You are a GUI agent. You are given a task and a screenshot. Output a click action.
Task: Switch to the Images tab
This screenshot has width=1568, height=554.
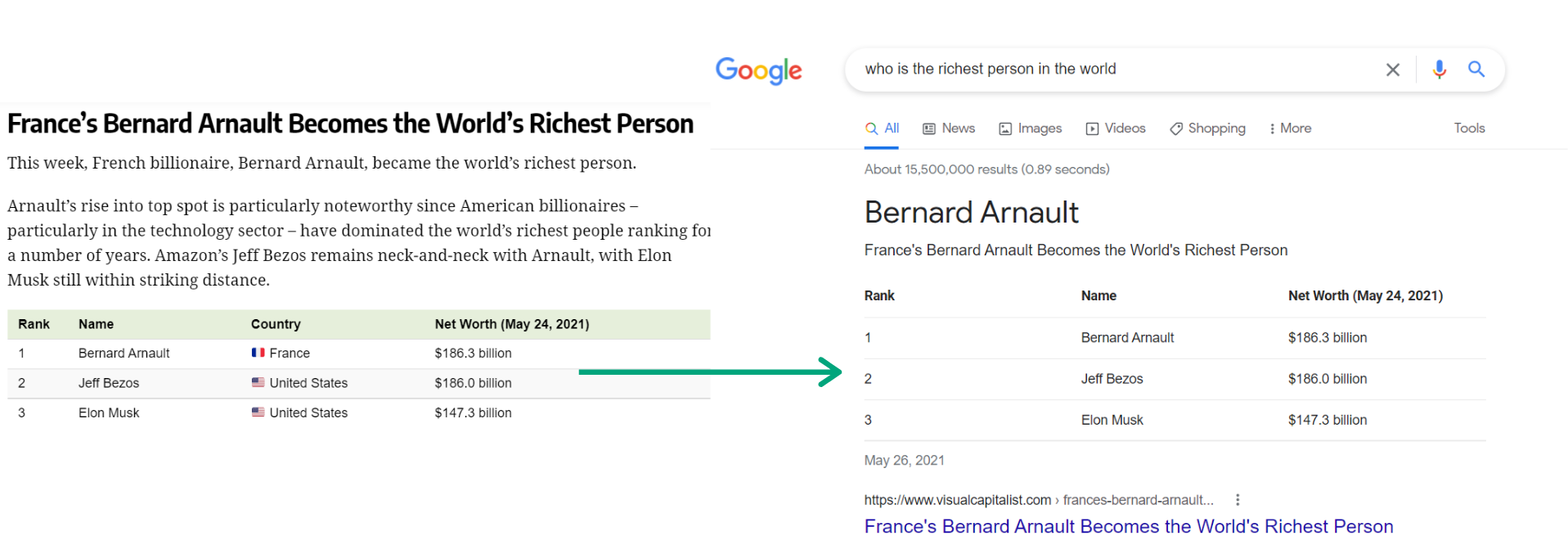pos(1031,128)
